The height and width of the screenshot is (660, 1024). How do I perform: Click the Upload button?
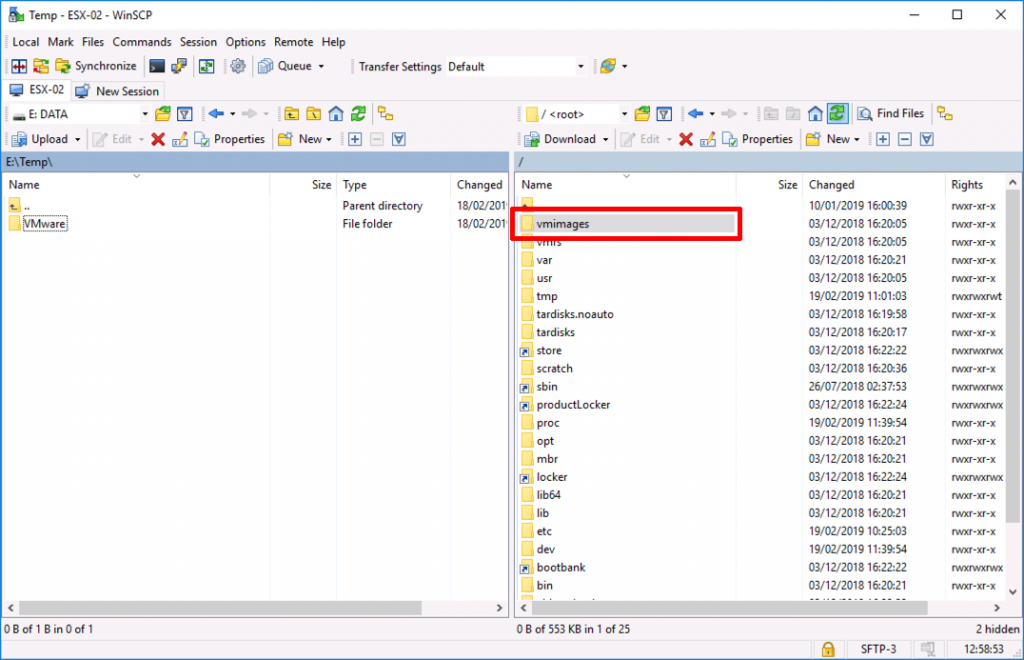pos(46,138)
